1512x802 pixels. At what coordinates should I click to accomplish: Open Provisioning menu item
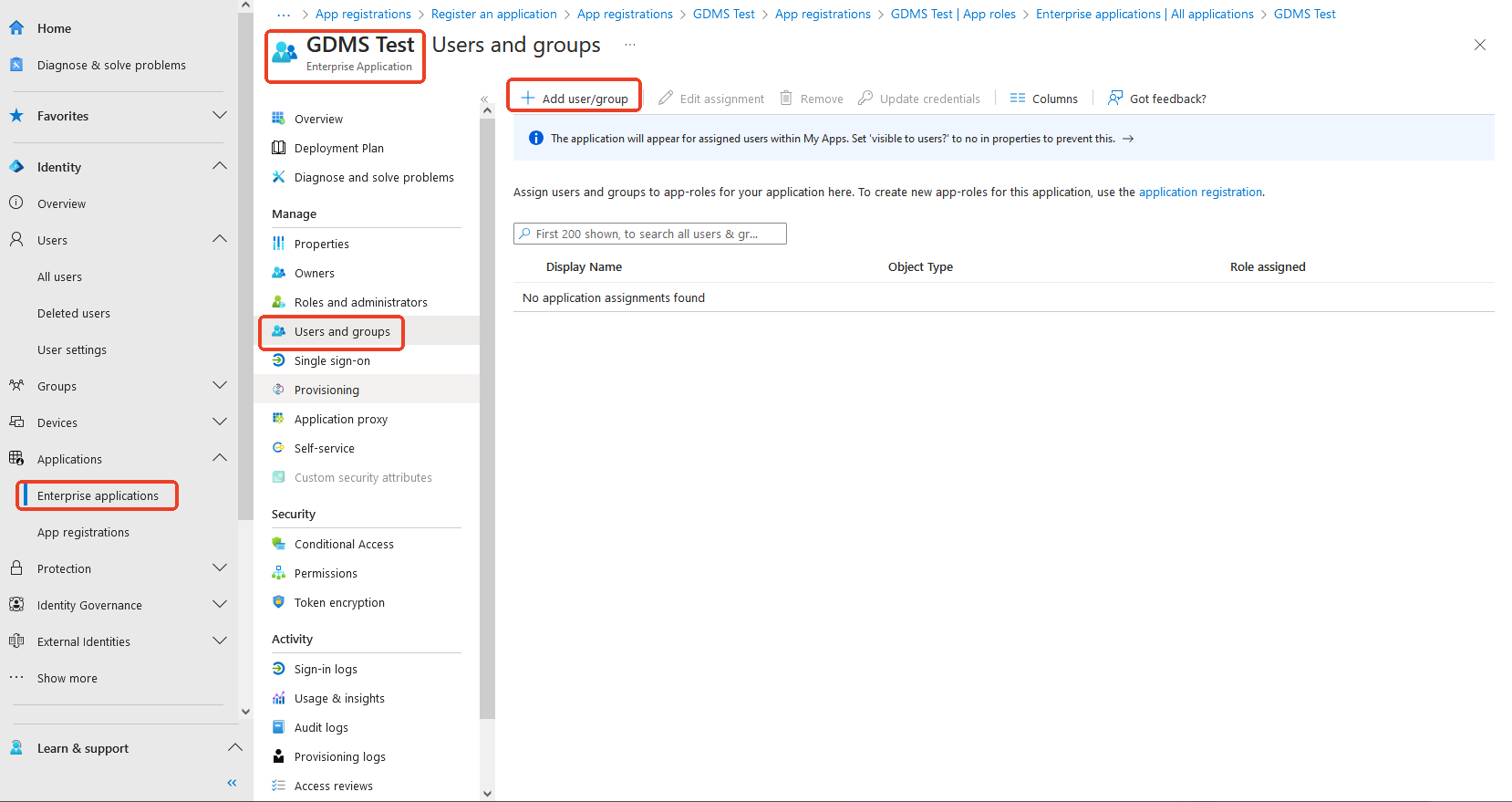pos(367,390)
